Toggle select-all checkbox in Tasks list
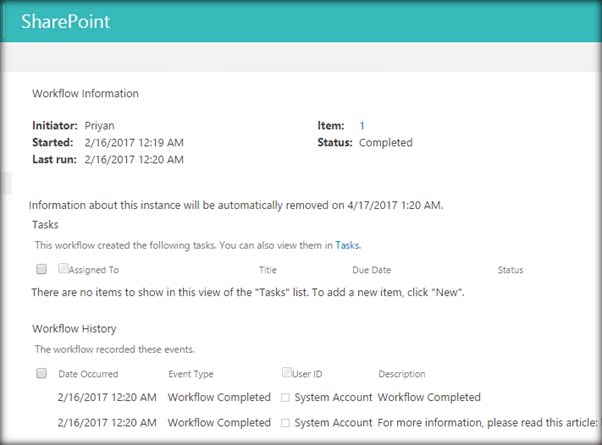This screenshot has width=602, height=445. pyautogui.click(x=41, y=269)
